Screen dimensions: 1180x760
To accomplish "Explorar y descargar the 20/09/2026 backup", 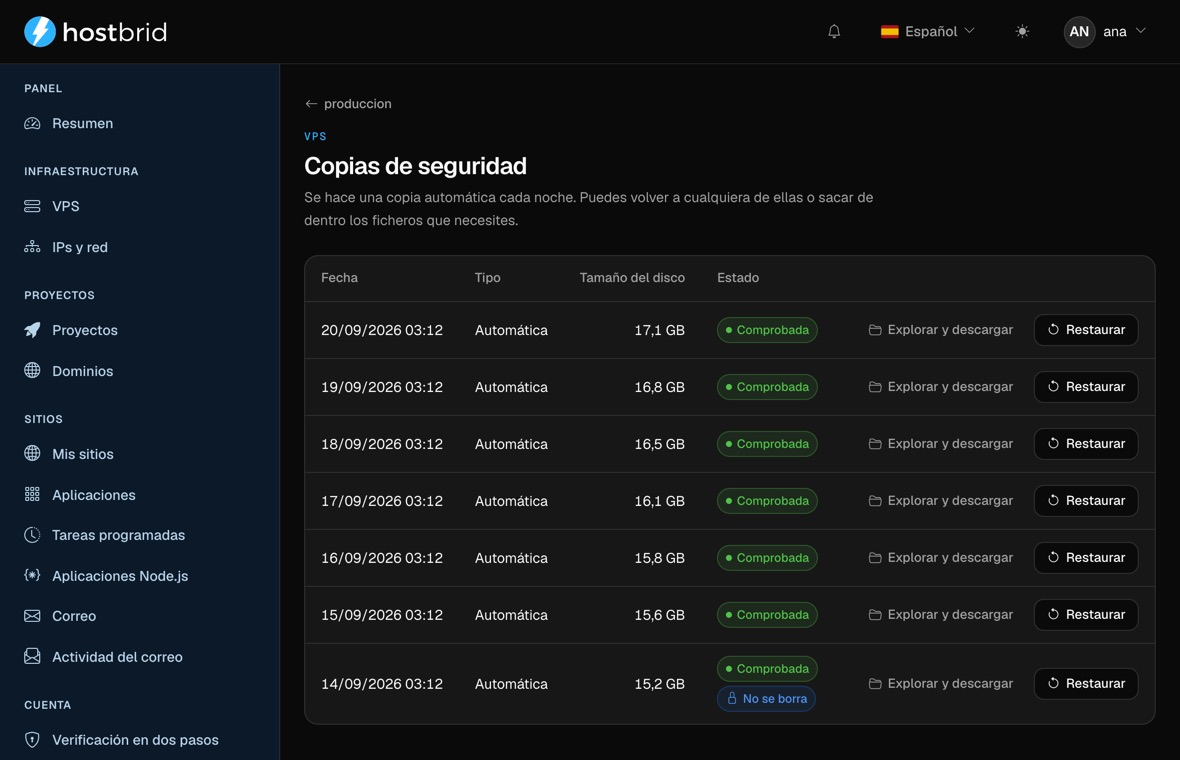I will [941, 330].
